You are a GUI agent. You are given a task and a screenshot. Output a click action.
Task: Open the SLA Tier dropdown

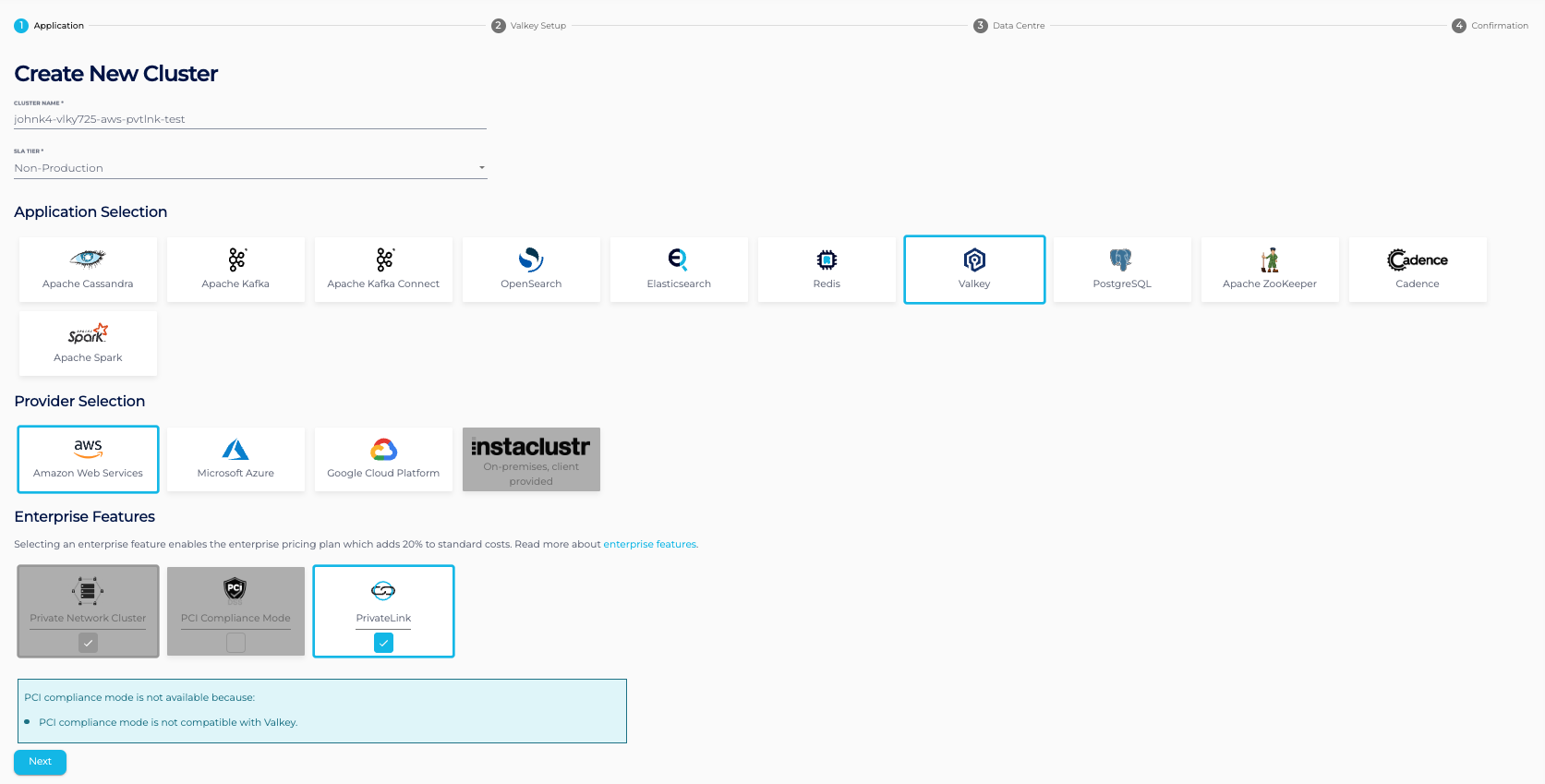tap(249, 168)
